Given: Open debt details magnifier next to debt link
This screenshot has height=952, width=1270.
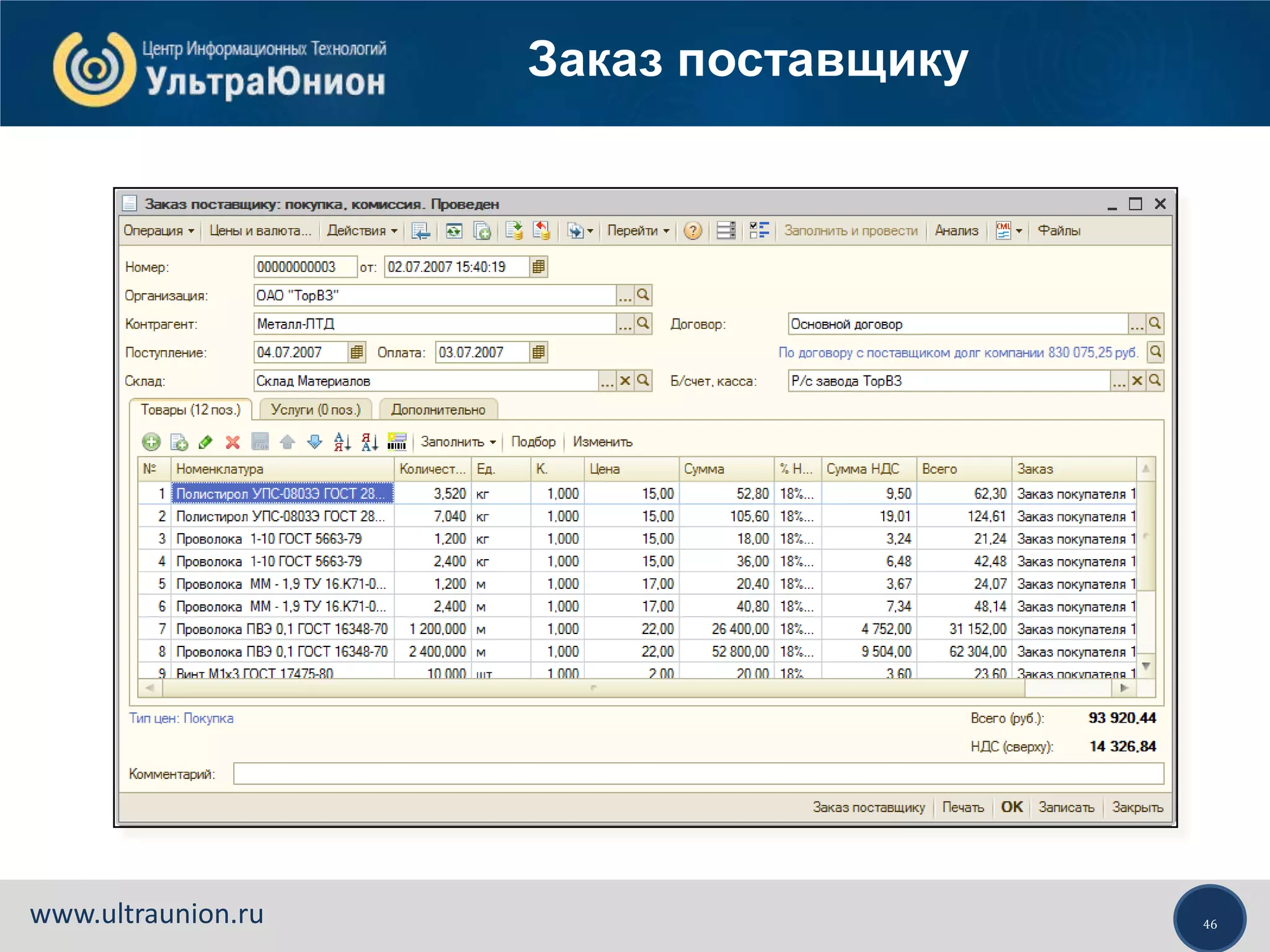Looking at the screenshot, I should [1155, 353].
